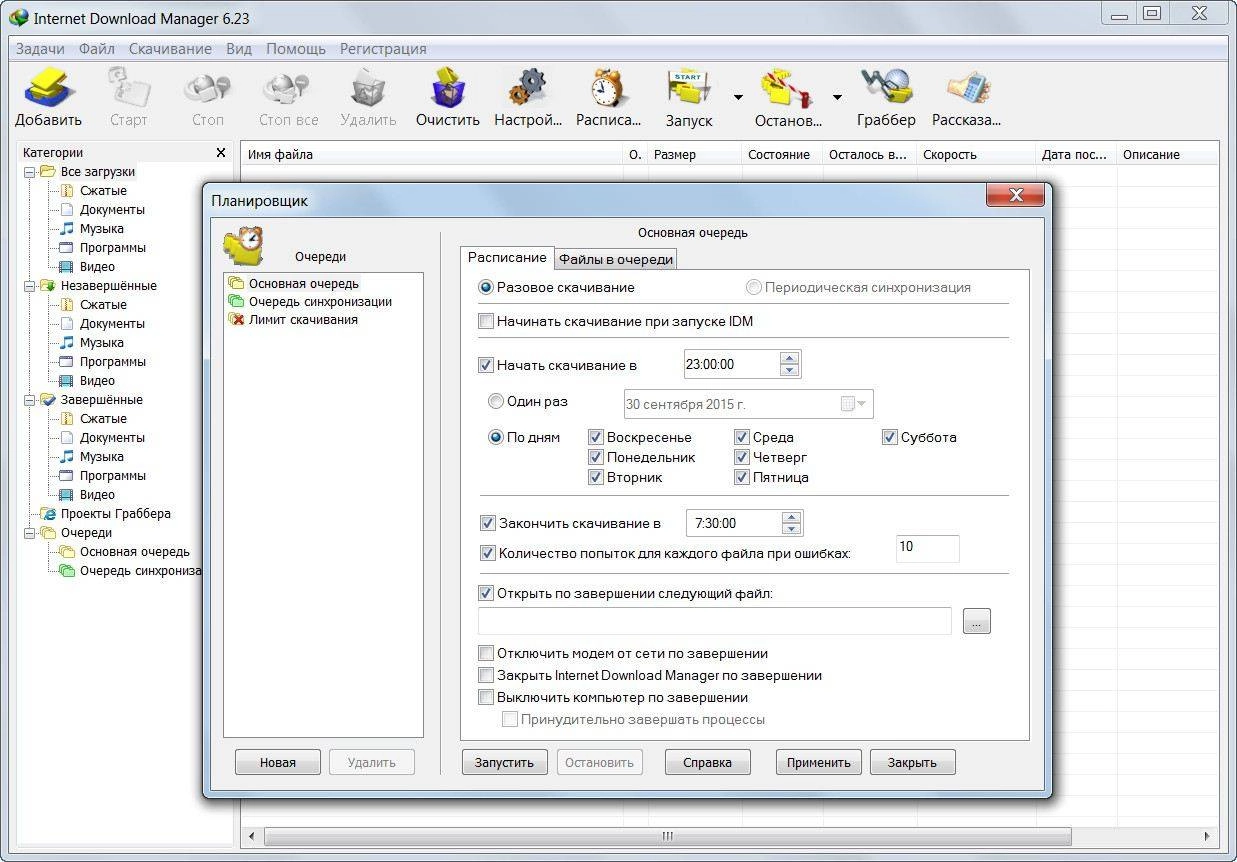The height and width of the screenshot is (862, 1237).
Task: Enable Закрыть Internet Download Manager по завершении
Action: tap(486, 676)
